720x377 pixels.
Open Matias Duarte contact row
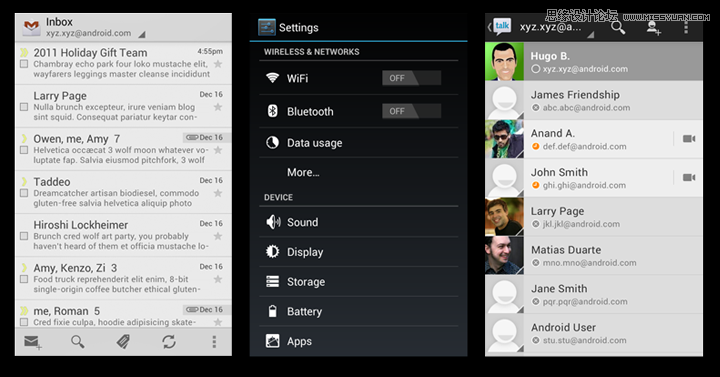pyautogui.click(x=594, y=256)
